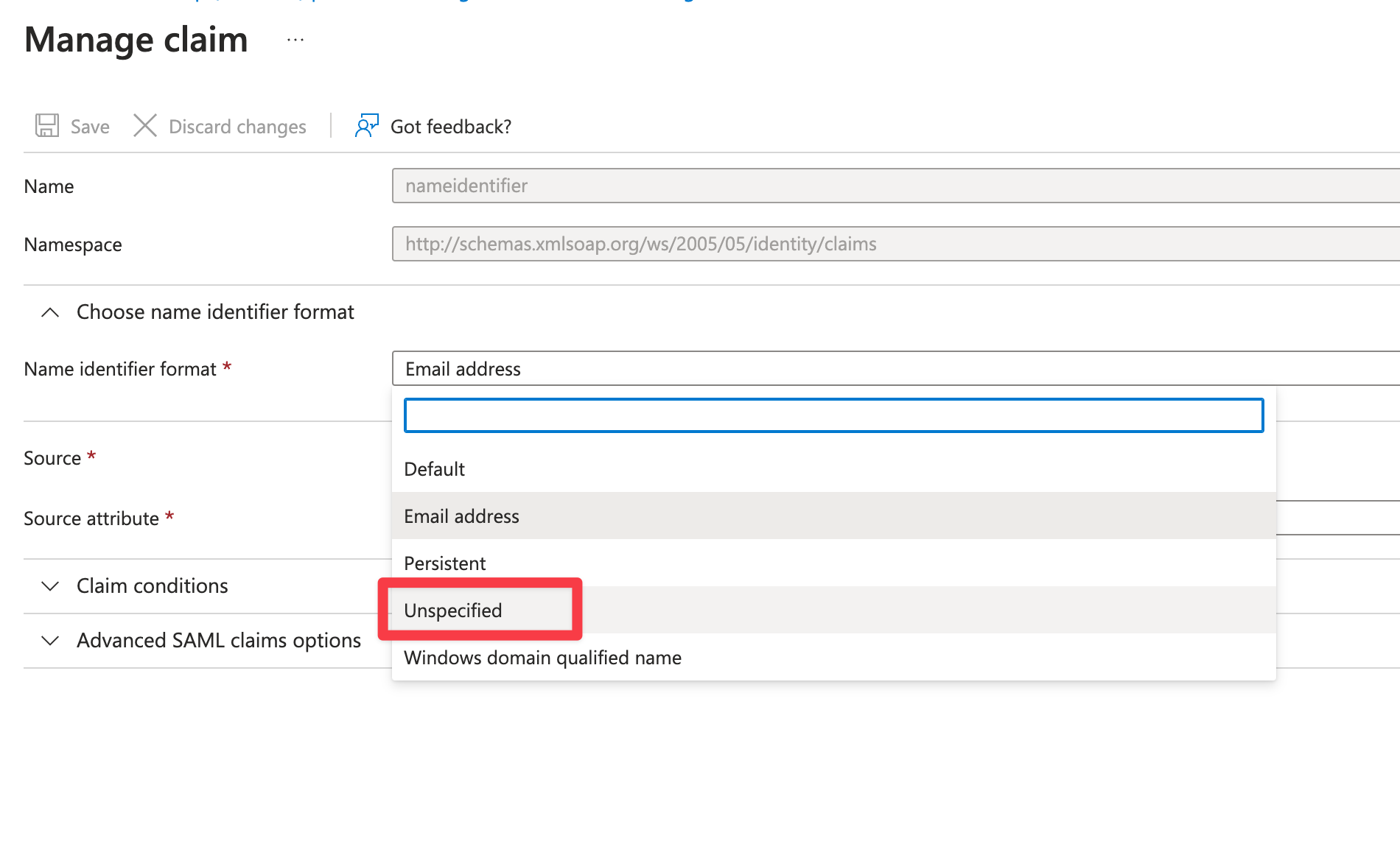Click the Claim conditions section title
The width and height of the screenshot is (1400, 844).
pos(153,586)
